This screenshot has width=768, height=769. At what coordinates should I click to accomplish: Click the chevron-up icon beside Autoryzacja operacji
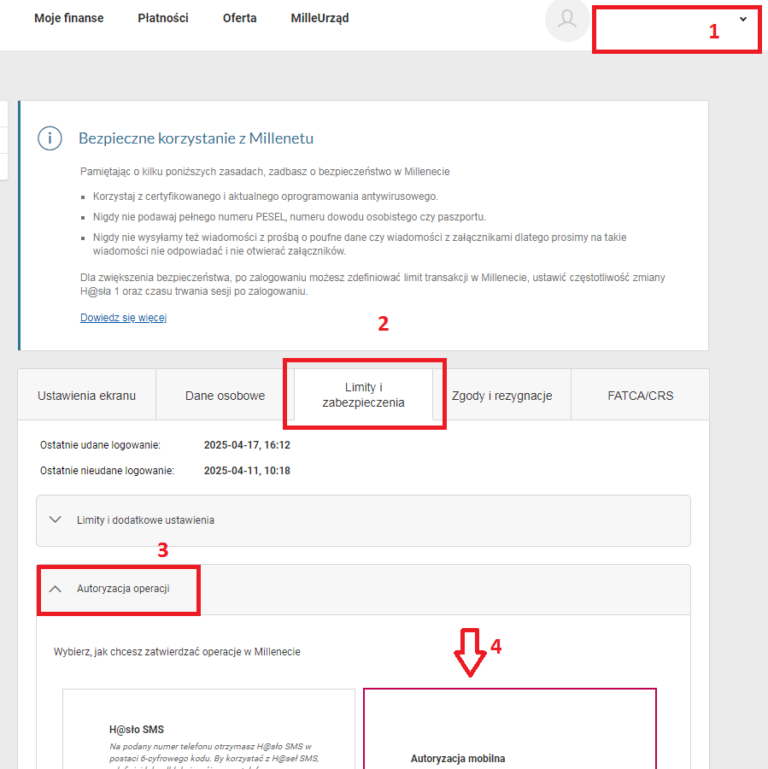coord(56,589)
